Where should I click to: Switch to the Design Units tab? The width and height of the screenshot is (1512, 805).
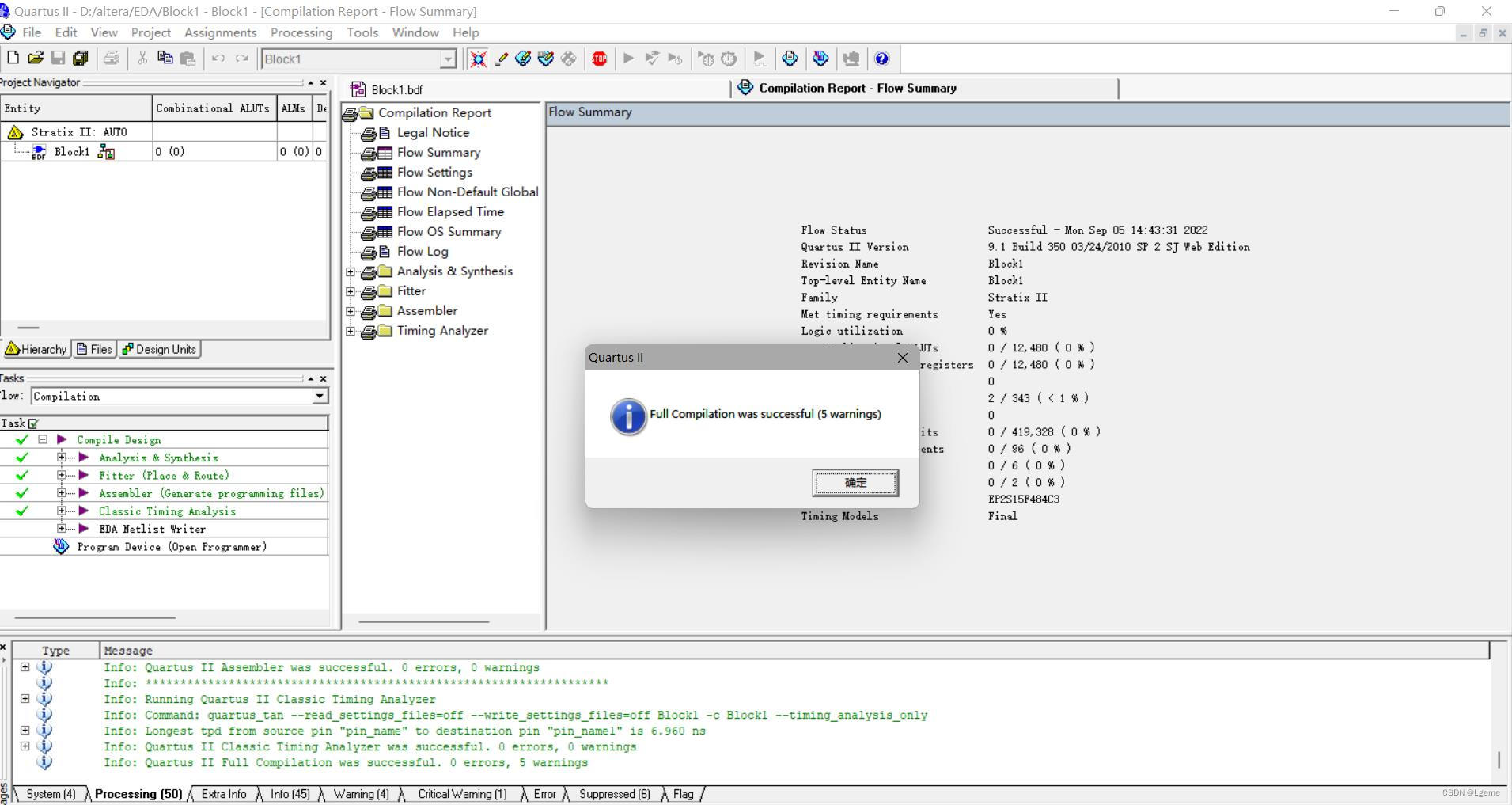[x=159, y=349]
